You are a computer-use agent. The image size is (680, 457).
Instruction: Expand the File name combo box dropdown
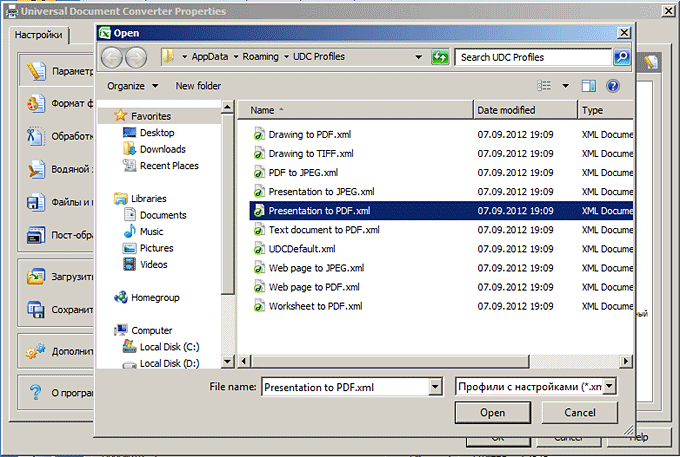tap(434, 386)
